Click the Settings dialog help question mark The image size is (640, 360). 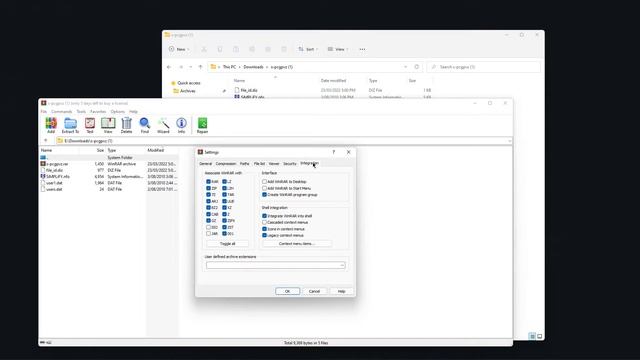tap(333, 152)
